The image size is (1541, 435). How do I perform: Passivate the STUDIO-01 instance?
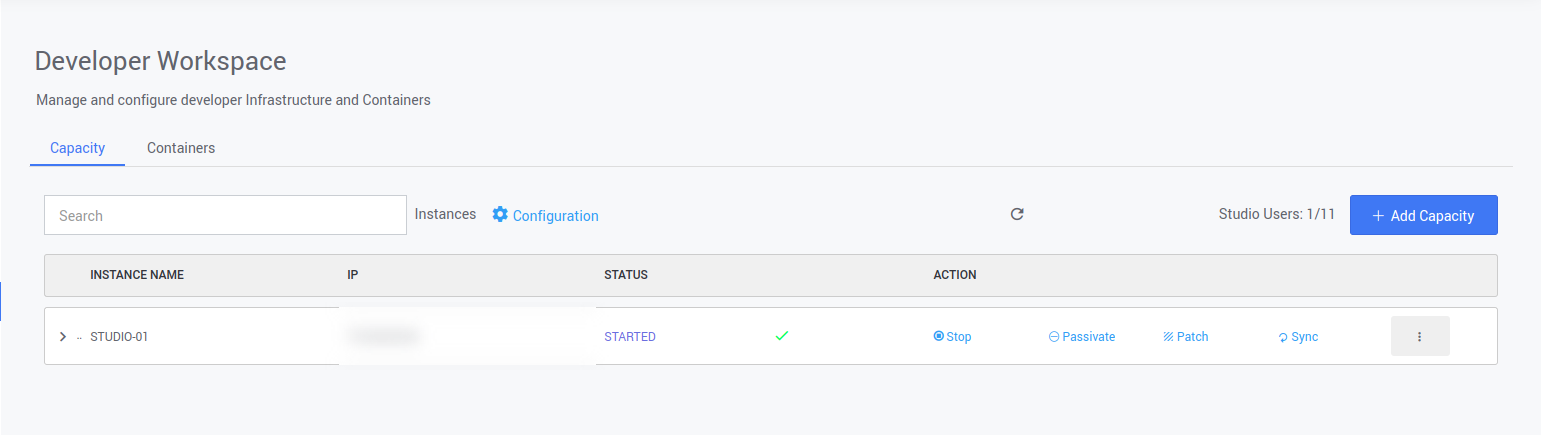(x=1081, y=337)
